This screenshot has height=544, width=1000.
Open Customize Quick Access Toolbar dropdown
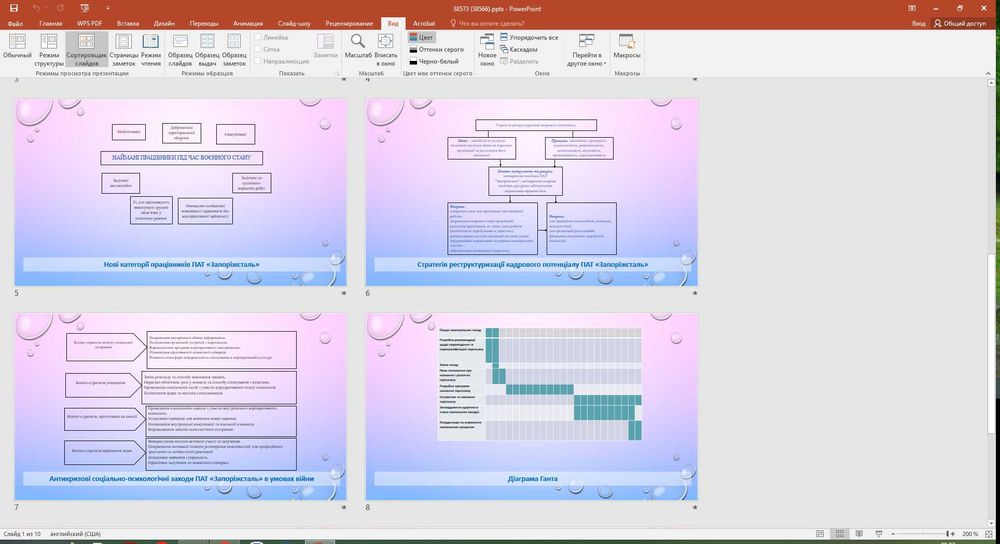[x=107, y=8]
